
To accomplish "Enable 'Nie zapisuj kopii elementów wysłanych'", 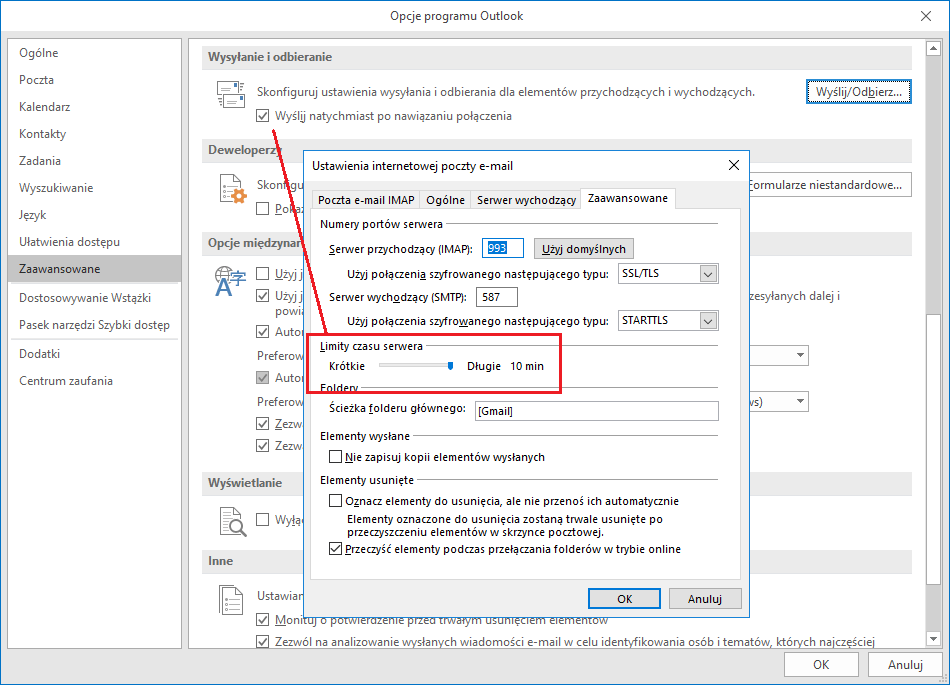I will [335, 457].
